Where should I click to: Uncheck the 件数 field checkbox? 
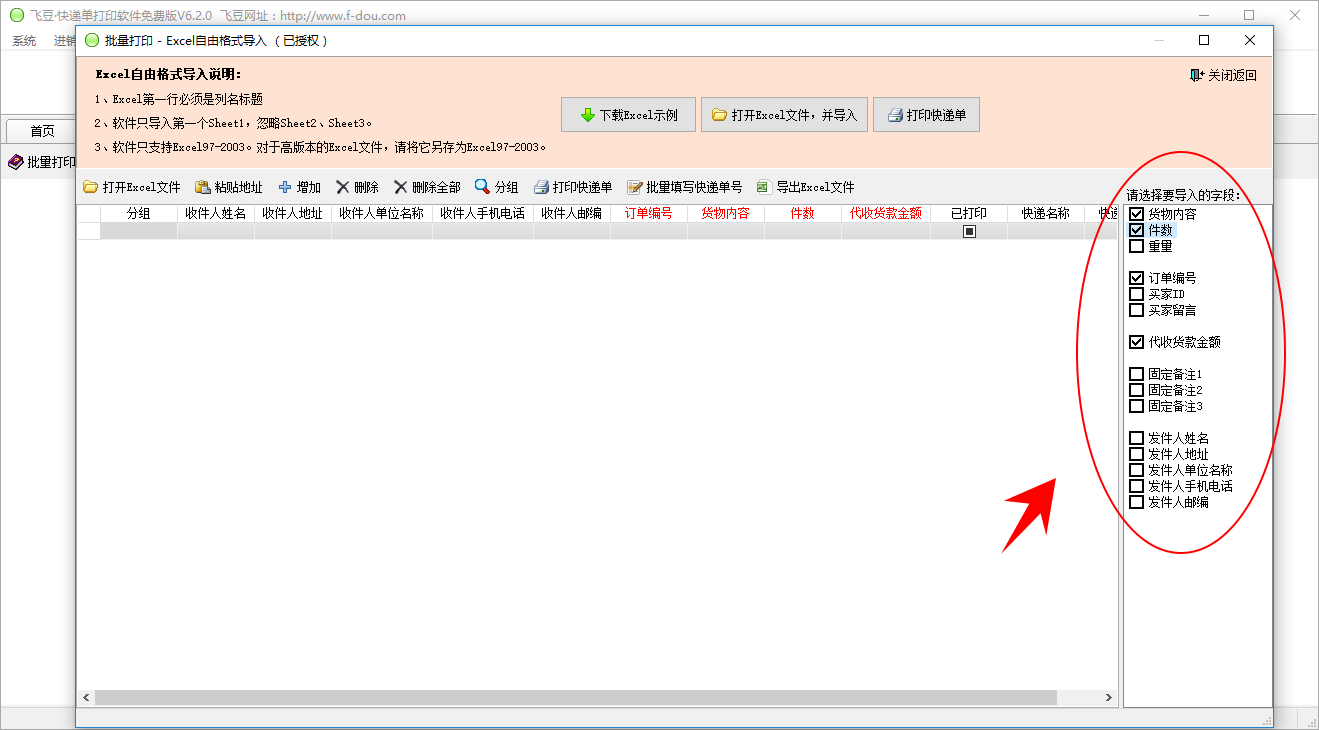pos(1136,230)
